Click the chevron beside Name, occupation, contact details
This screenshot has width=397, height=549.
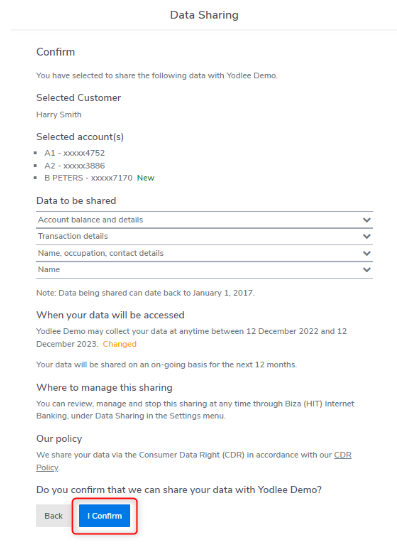point(367,253)
